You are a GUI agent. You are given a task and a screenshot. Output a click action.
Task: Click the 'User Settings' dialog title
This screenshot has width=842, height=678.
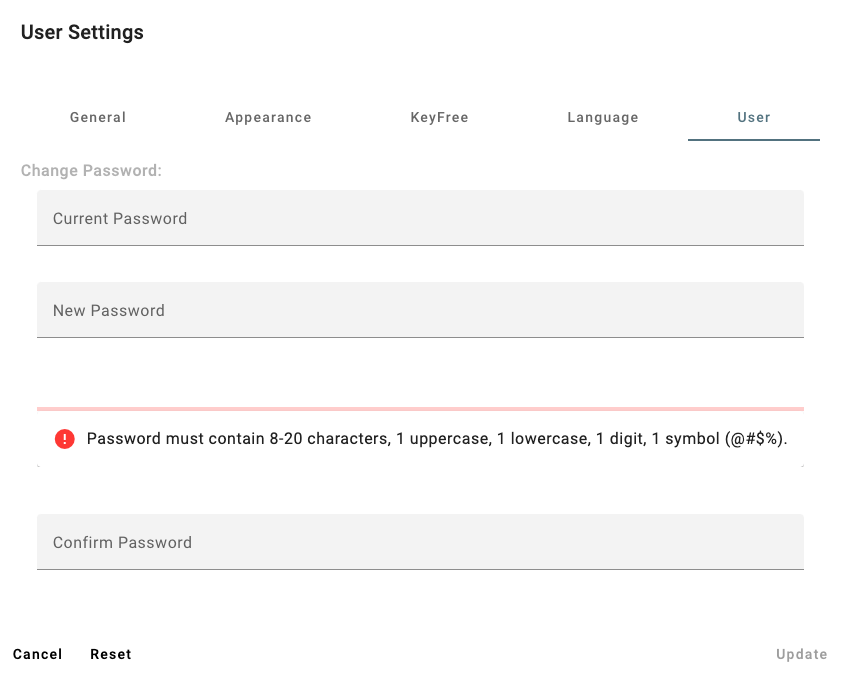click(x=82, y=32)
